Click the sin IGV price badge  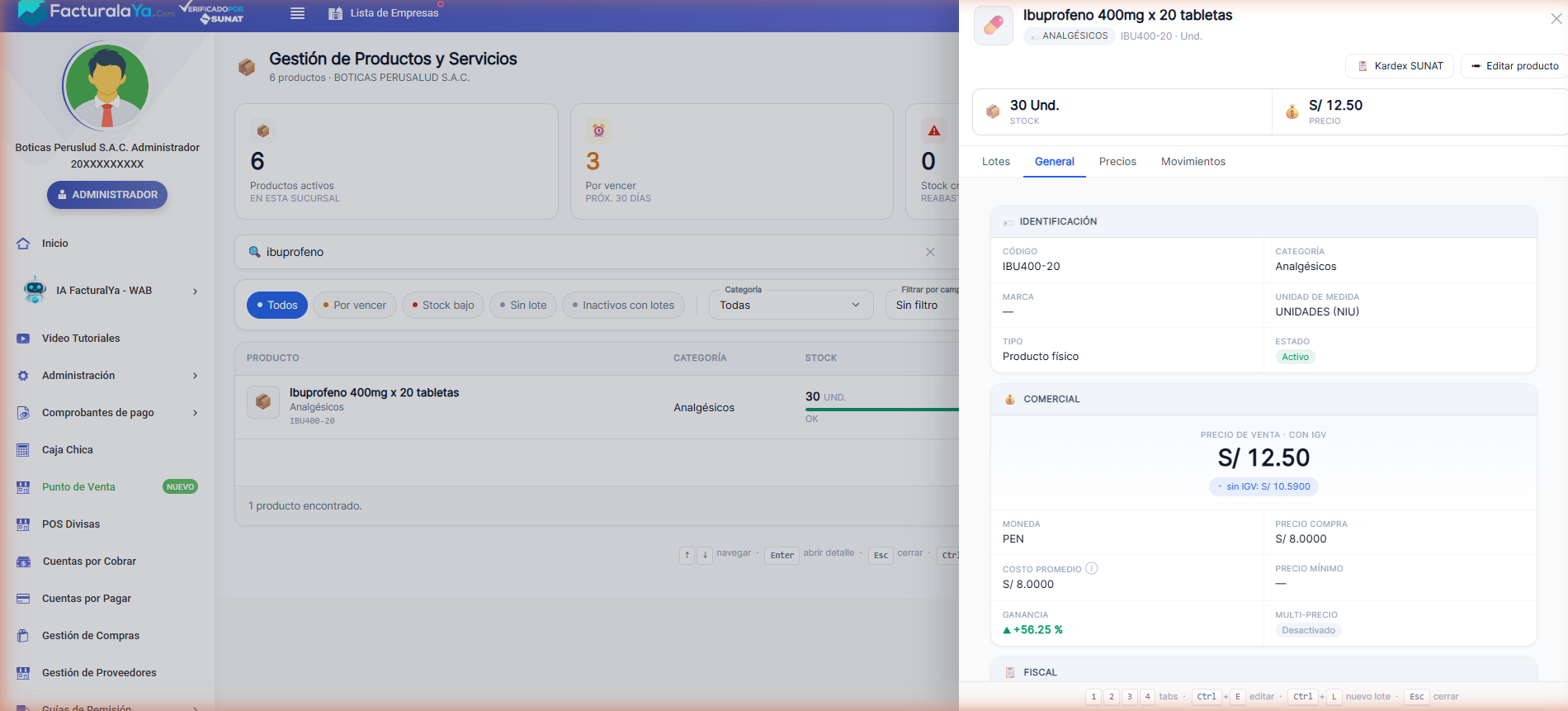tap(1263, 486)
